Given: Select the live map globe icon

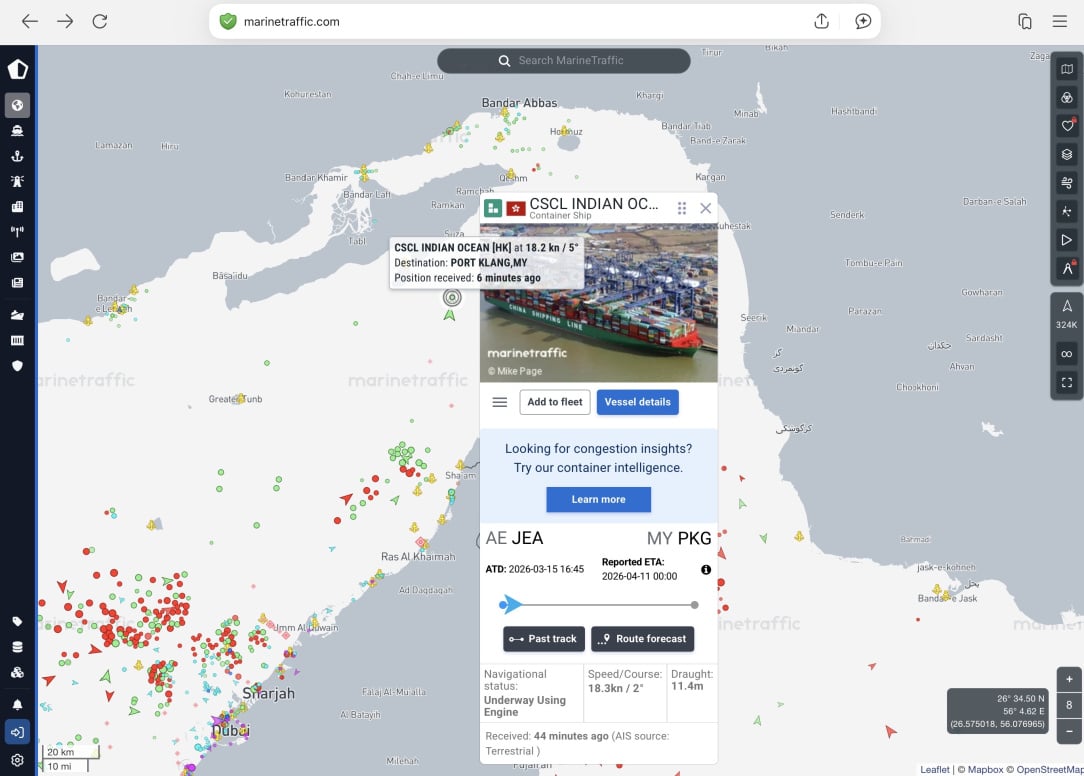Looking at the screenshot, I should click(17, 105).
